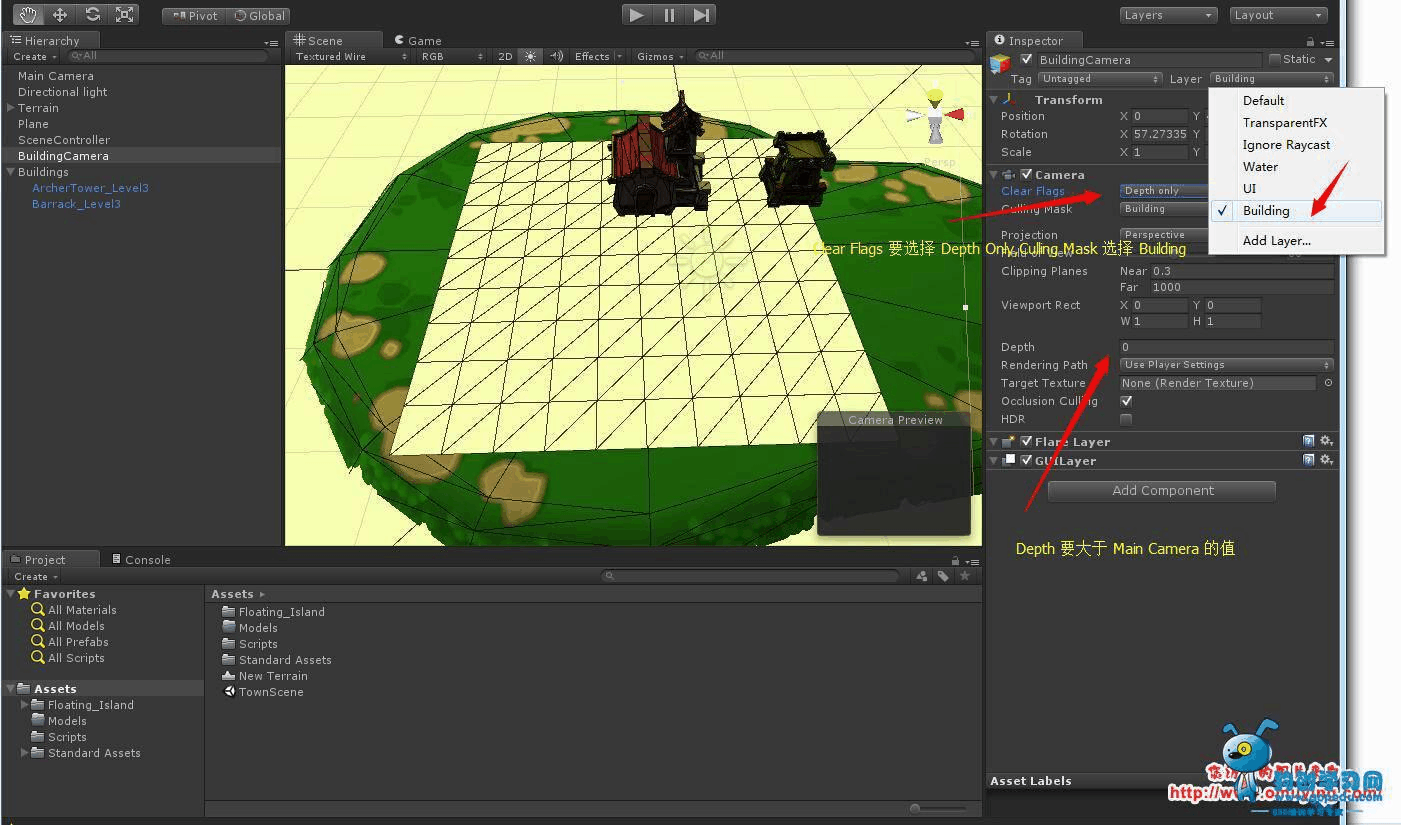
Task: Open the Effects dropdown
Action: (598, 57)
